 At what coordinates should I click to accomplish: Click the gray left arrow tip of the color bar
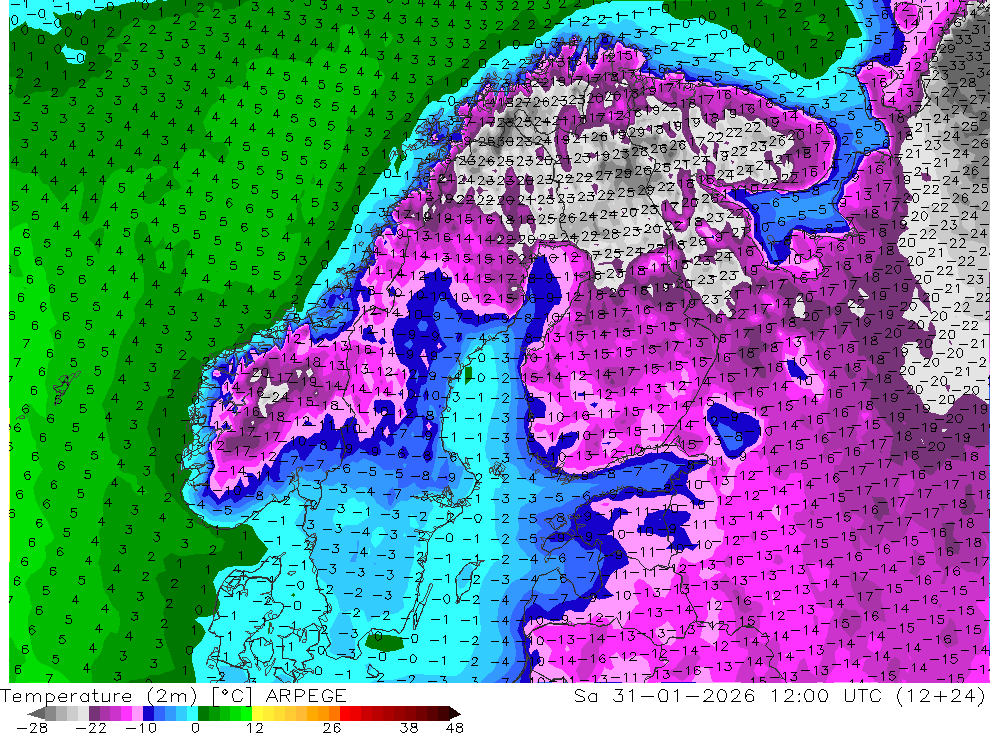coord(36,713)
